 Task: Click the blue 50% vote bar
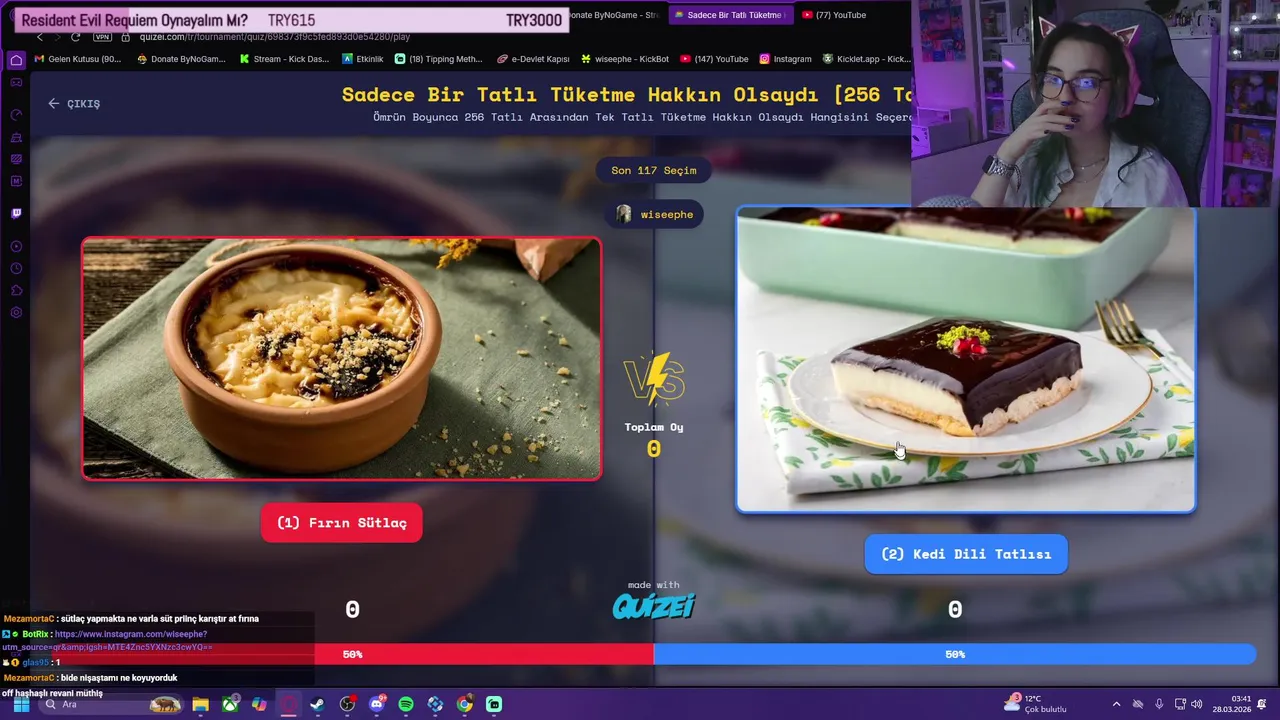955,654
